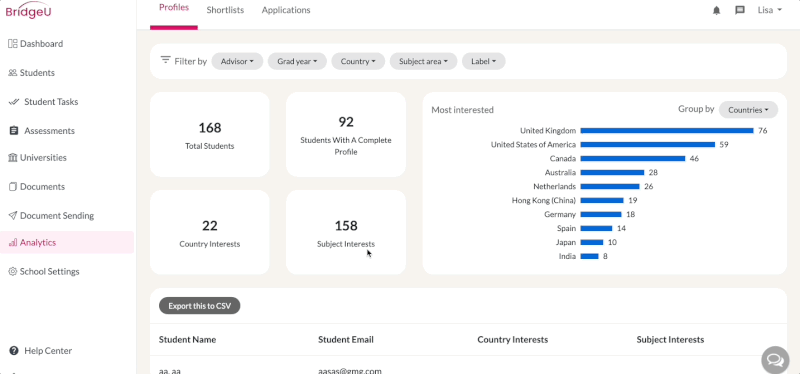Open the Grad year filter dropdown
Viewport: 800px width, 374px height.
point(297,61)
